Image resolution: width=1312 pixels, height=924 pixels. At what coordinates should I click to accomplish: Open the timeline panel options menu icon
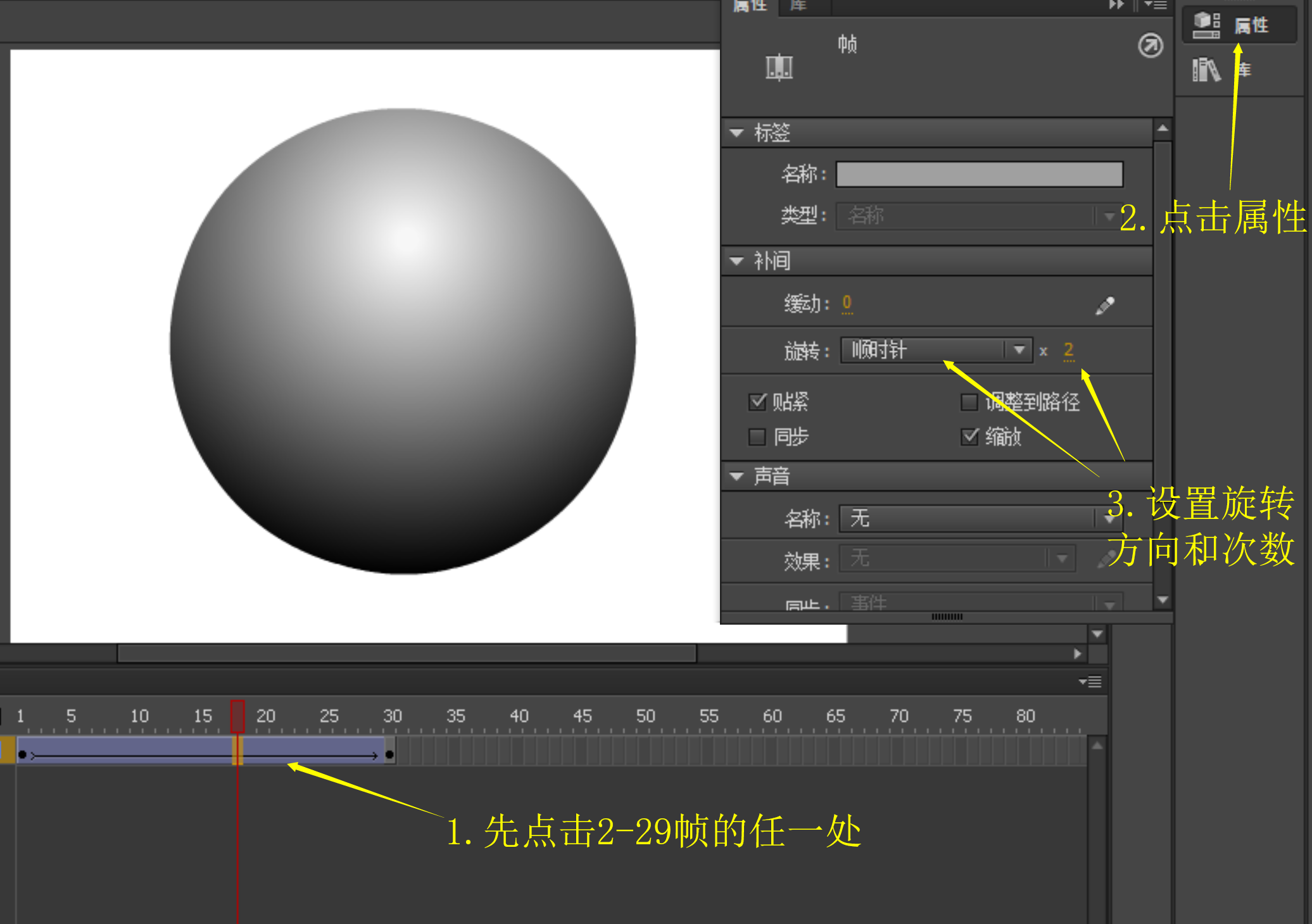tap(1090, 682)
